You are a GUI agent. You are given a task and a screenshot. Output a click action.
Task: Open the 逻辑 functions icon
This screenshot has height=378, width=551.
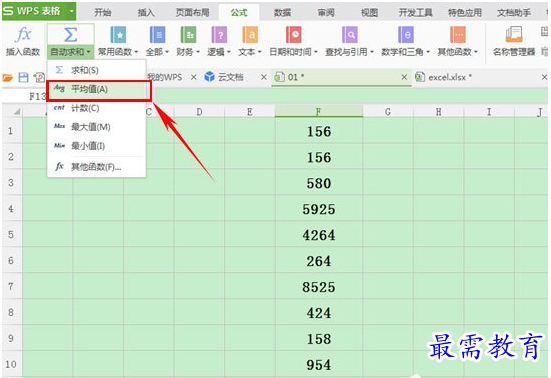coord(219,35)
